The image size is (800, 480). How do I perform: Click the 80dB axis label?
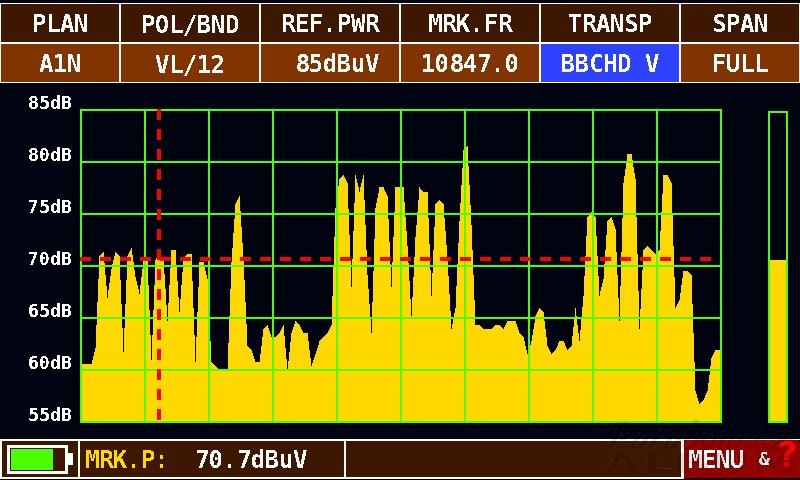50,155
